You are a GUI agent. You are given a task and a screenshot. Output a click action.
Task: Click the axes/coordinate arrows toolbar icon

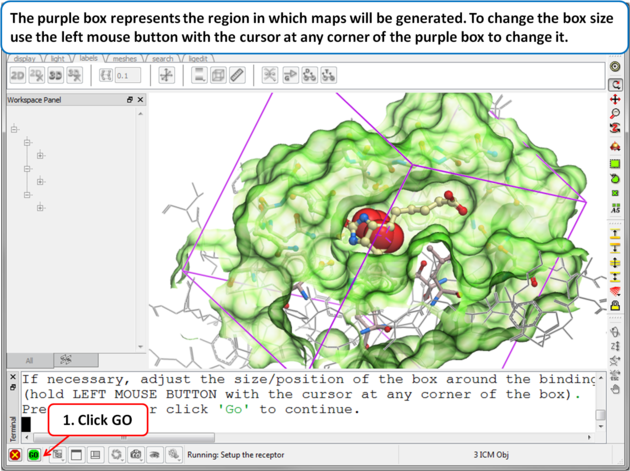[x=166, y=76]
